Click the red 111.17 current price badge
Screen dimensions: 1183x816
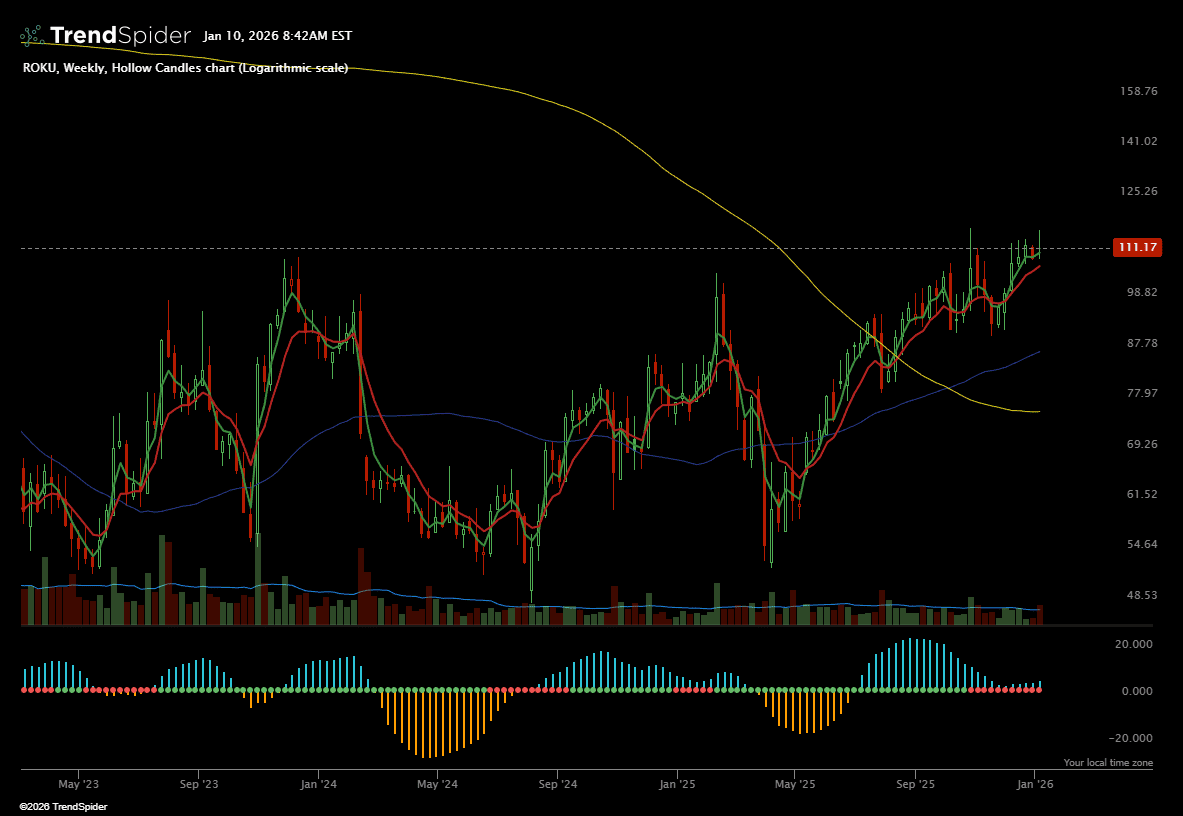tap(1137, 248)
